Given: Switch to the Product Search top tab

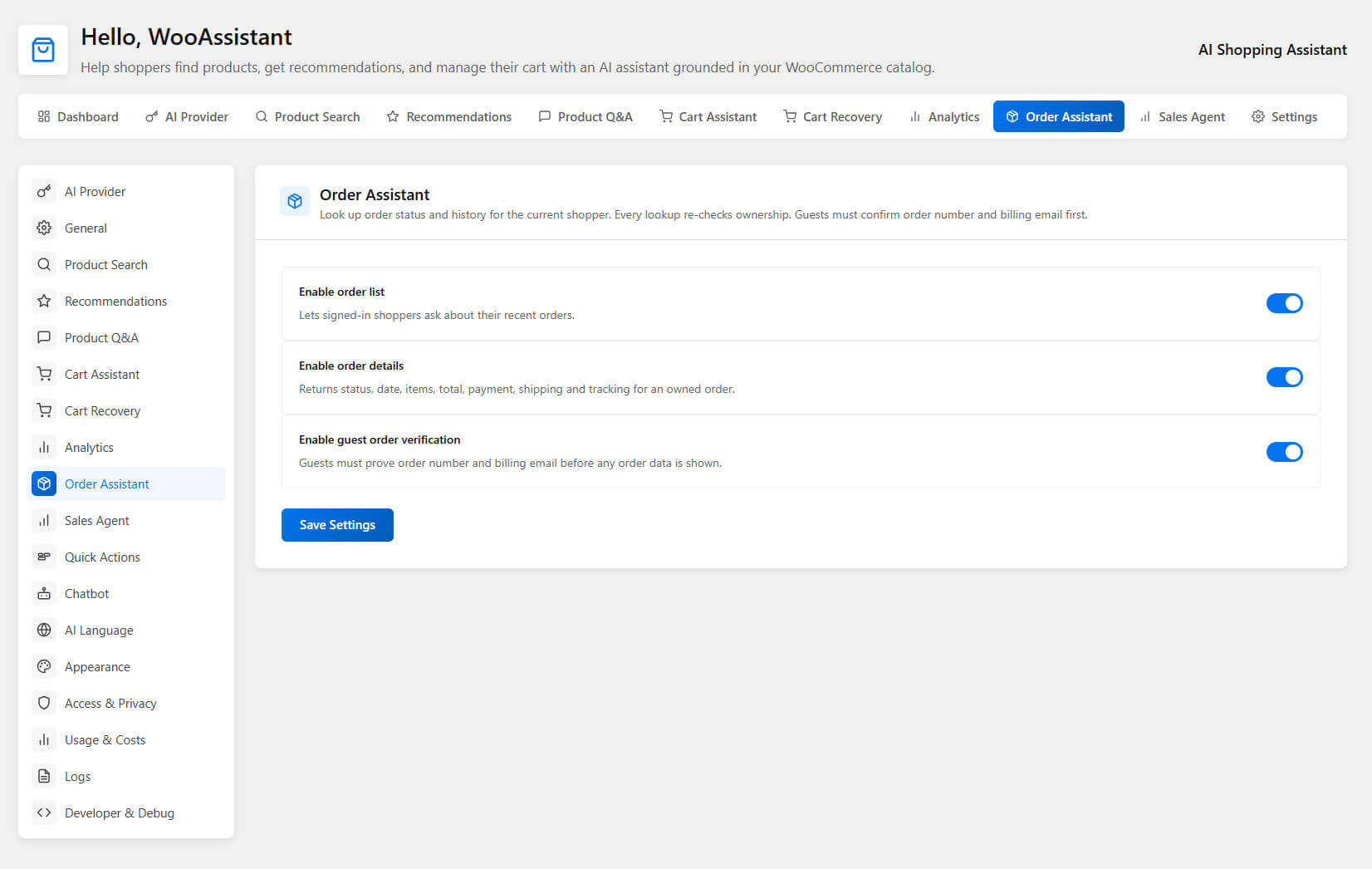Looking at the screenshot, I should (x=307, y=116).
